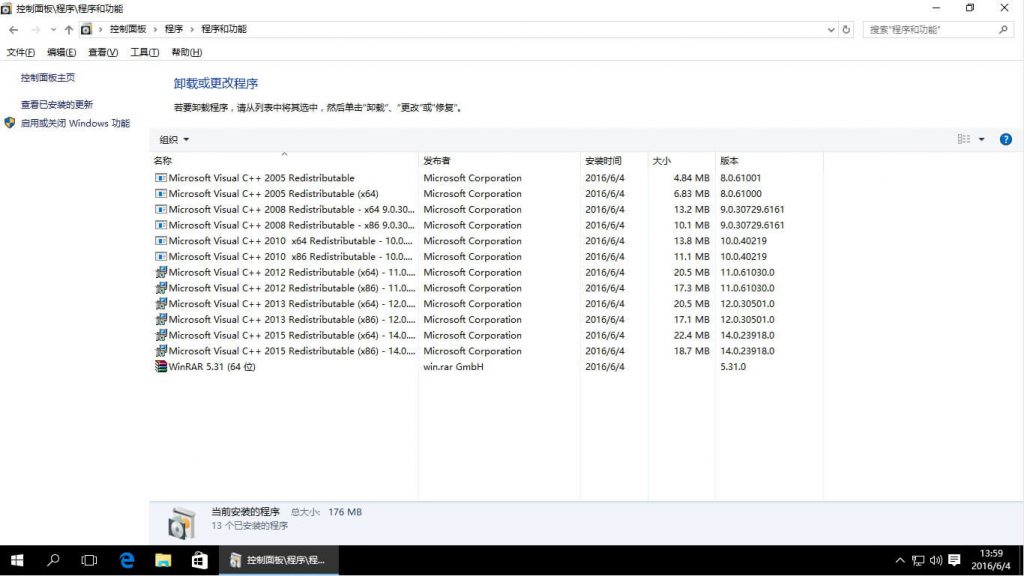
Task: Open the 帮助(H) menu
Action: [x=187, y=52]
